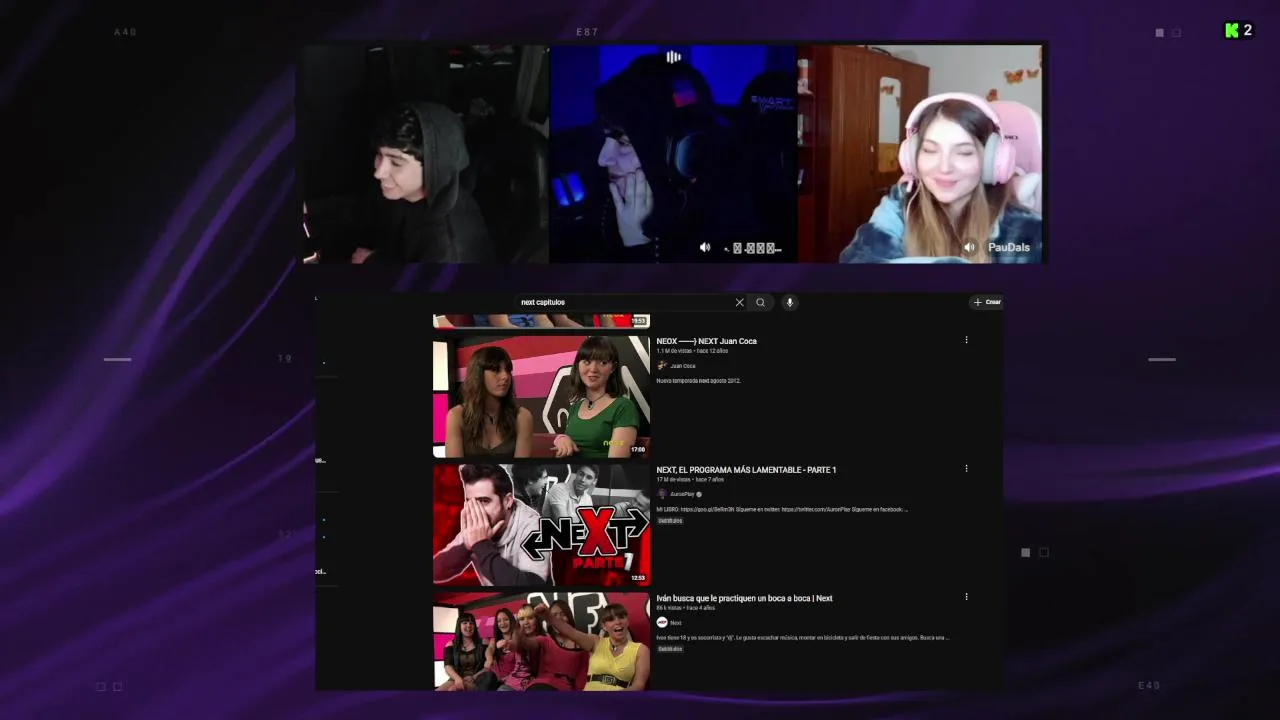1280x720 pixels.
Task: Click the 12:53 duration badge on AuronPlay thumbnail
Action: (638, 578)
